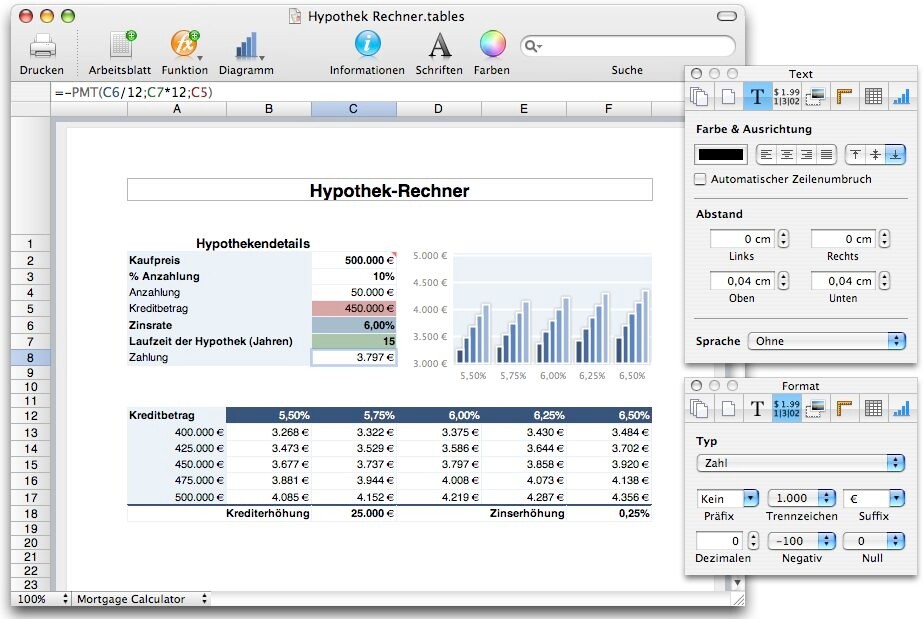Viewport: 923px width, 619px height.
Task: Align text to top vertically
Action: click(855, 155)
